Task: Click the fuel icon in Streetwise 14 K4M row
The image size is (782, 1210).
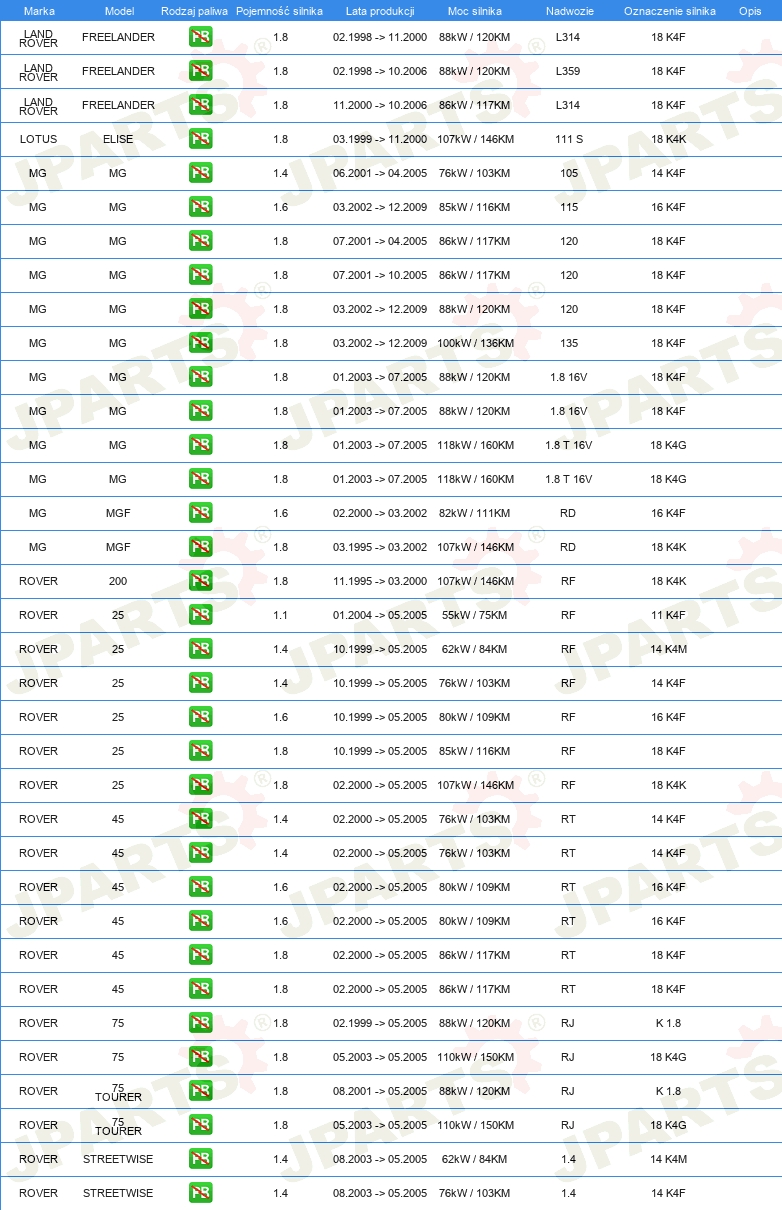Action: click(x=200, y=1159)
